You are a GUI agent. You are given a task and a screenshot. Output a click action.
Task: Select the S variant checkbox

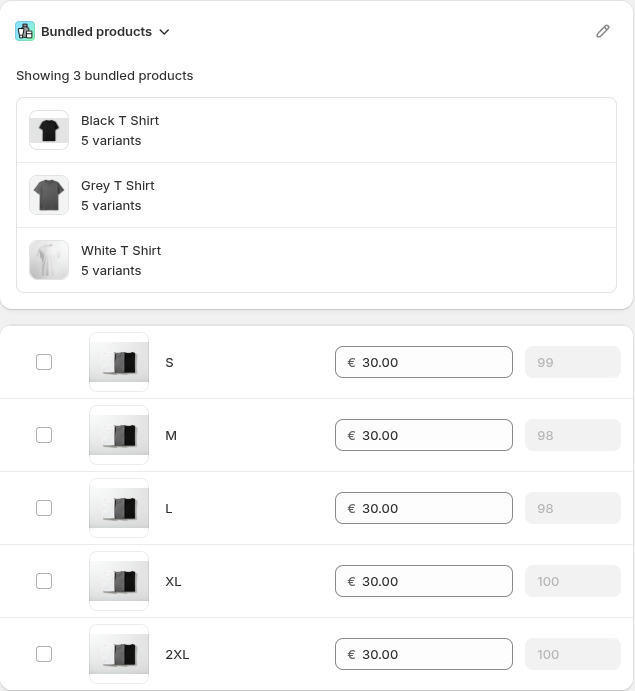coord(44,362)
